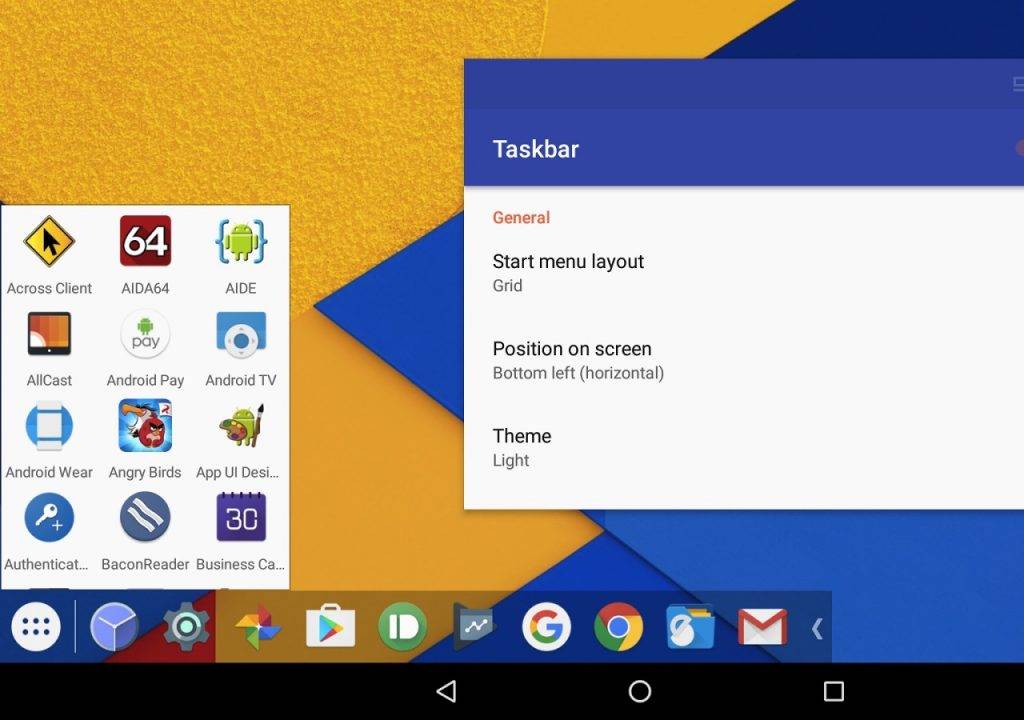The height and width of the screenshot is (720, 1024).
Task: Open Solid Explorer from the taskbar
Action: pos(691,627)
